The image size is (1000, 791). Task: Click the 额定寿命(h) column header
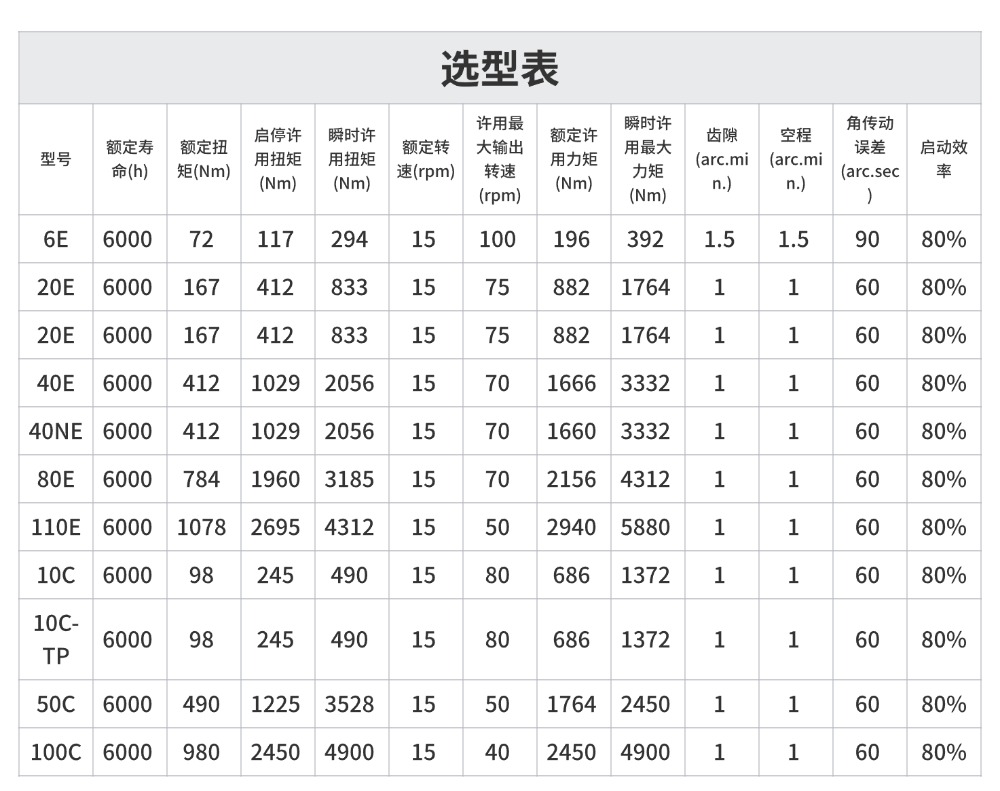[x=129, y=160]
